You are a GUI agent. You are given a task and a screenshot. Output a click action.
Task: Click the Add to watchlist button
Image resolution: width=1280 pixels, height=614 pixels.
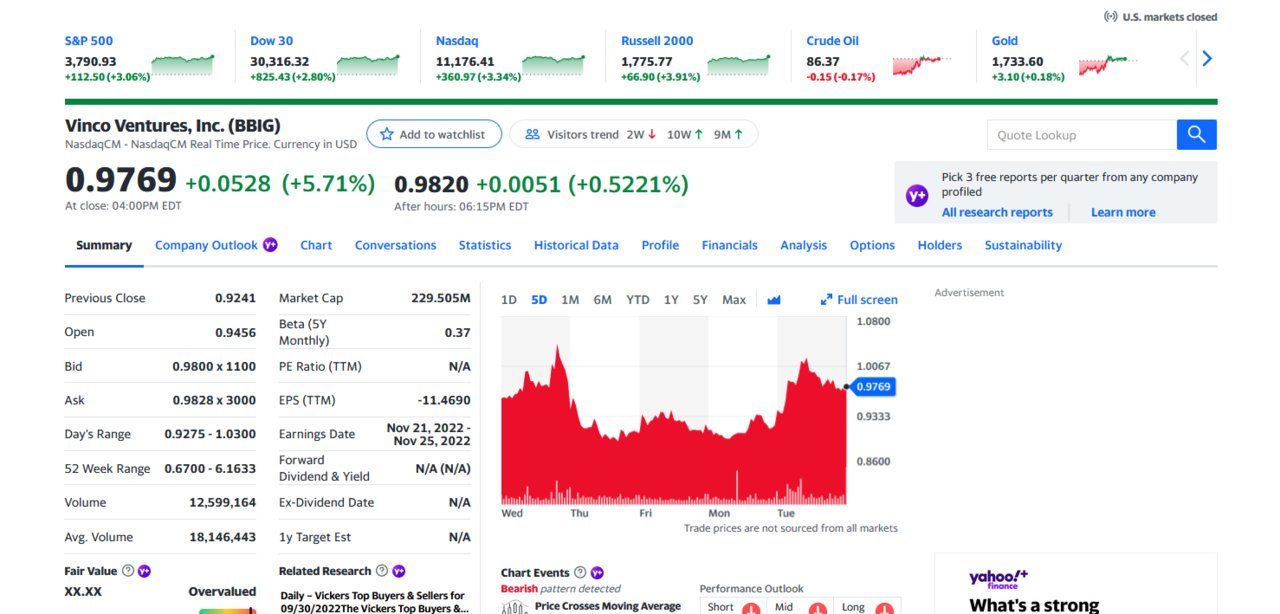434,134
